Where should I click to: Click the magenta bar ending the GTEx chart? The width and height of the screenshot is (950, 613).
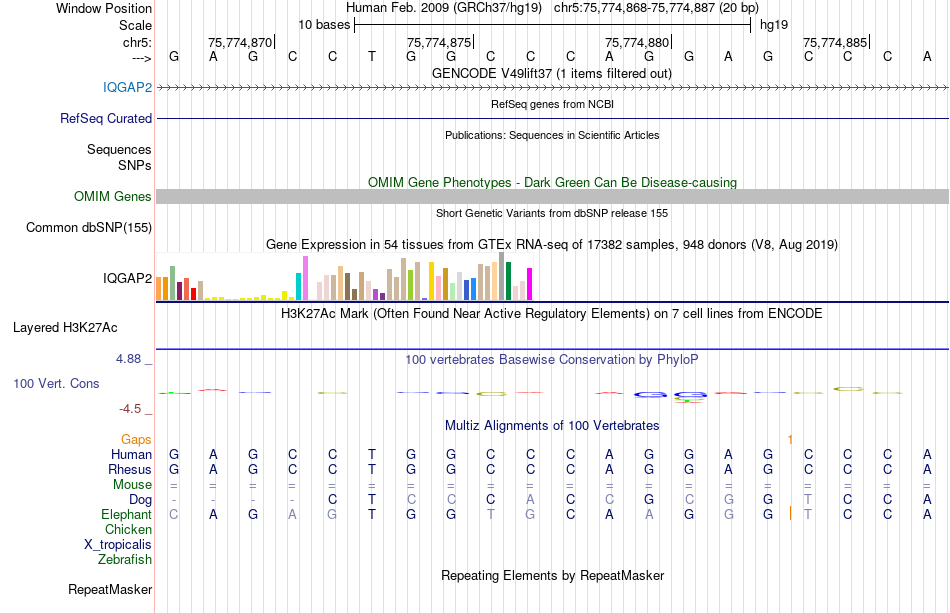[x=530, y=285]
